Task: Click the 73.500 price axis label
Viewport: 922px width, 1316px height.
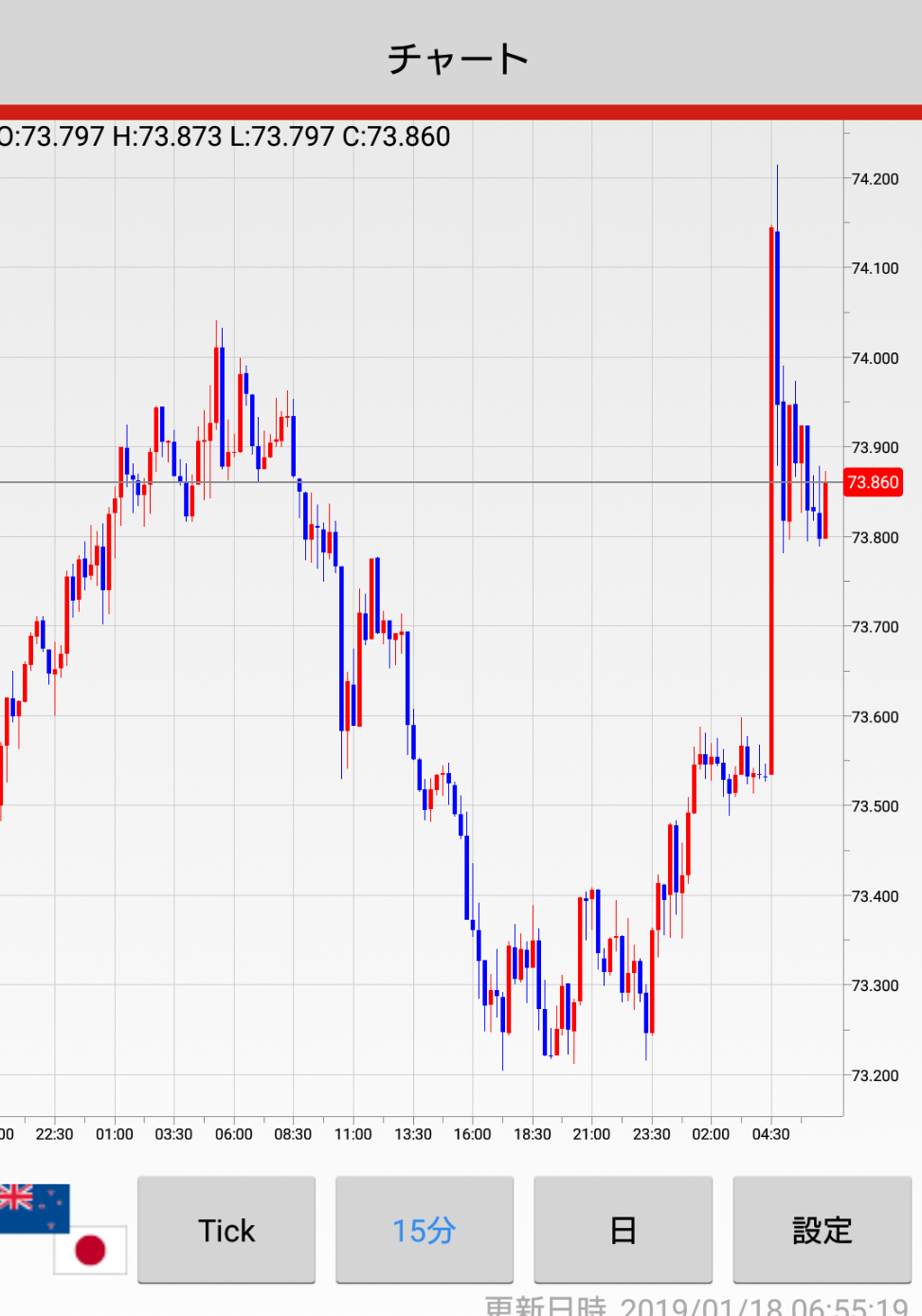Action: tap(875, 806)
